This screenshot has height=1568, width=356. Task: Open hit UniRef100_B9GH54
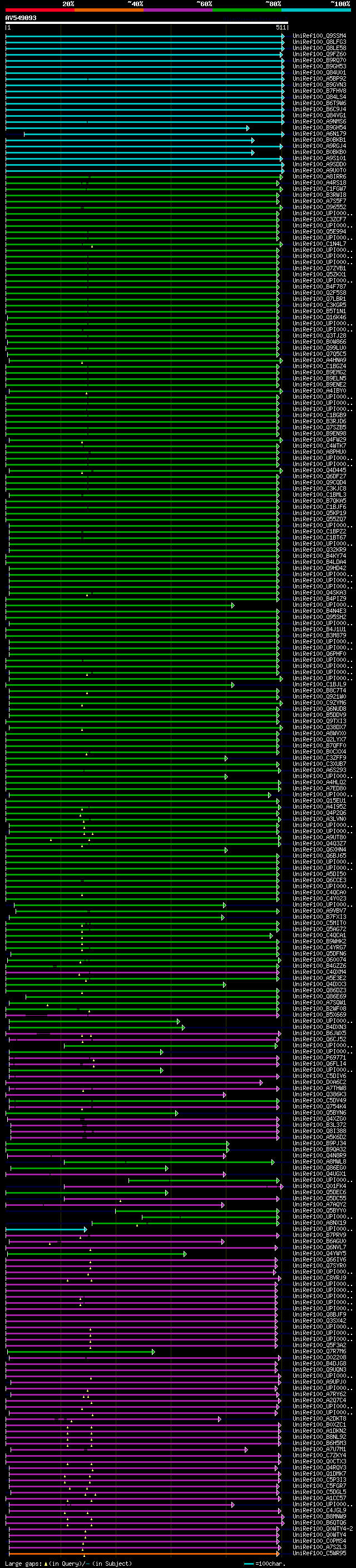[319, 128]
